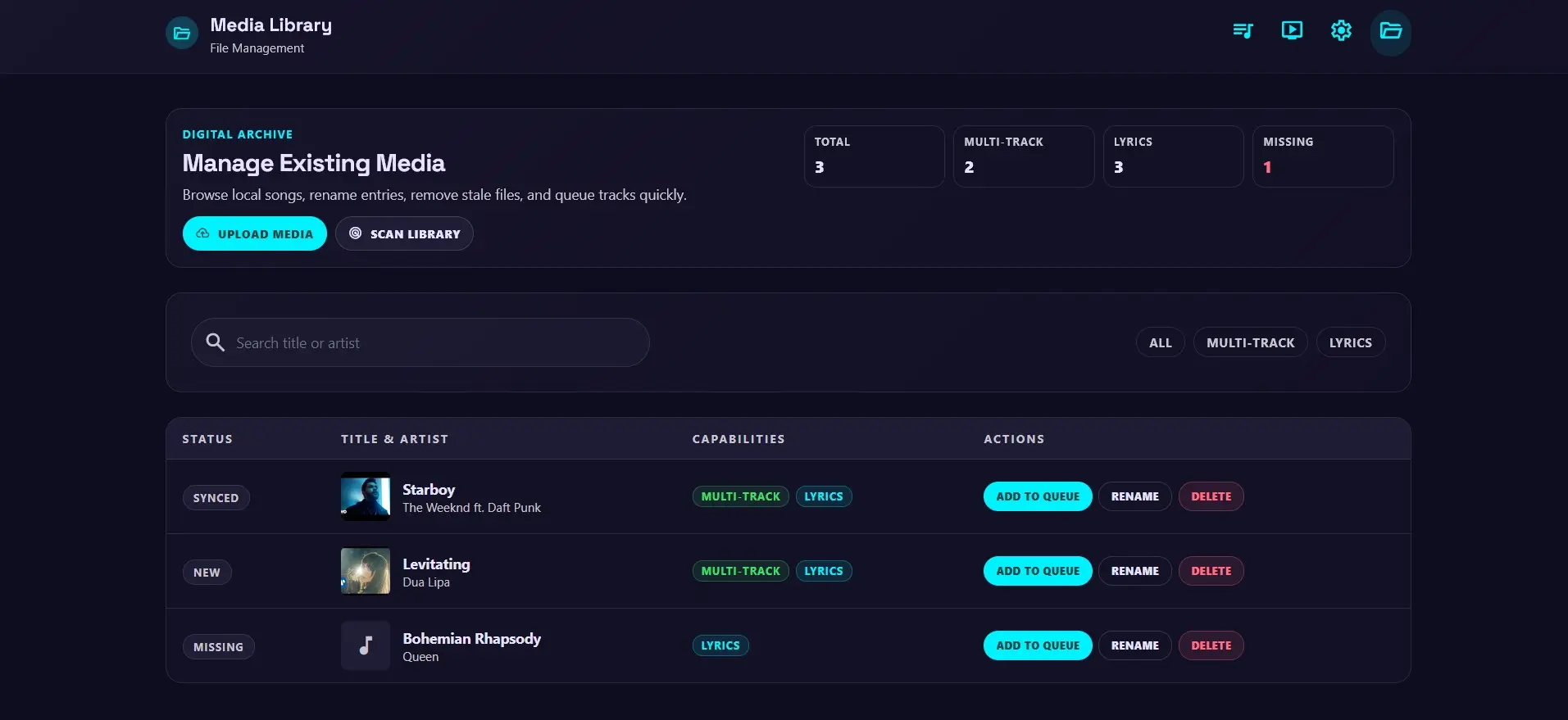The width and height of the screenshot is (1568, 720).
Task: Add Levitating to queue
Action: (1038, 571)
